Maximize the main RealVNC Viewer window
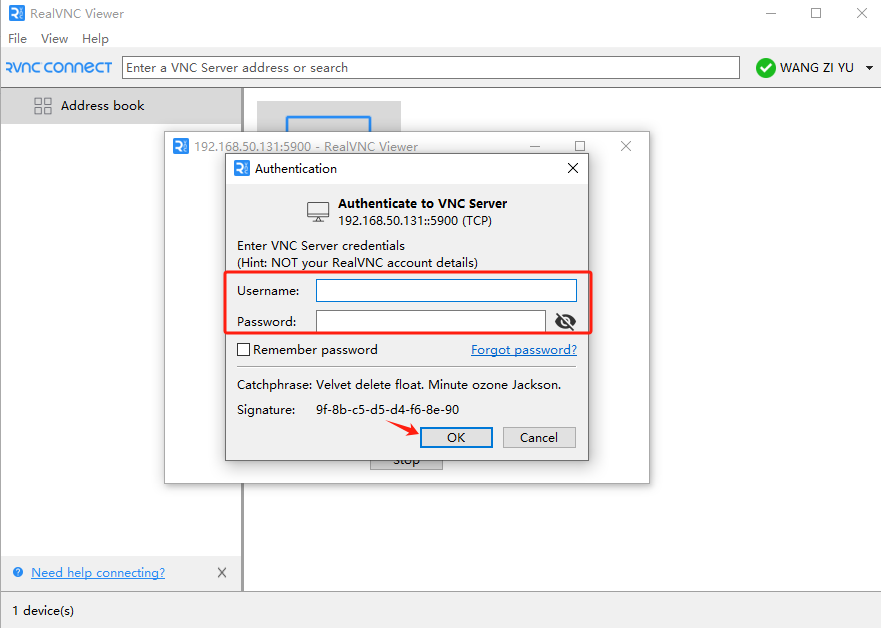The width and height of the screenshot is (881, 628). point(816,13)
